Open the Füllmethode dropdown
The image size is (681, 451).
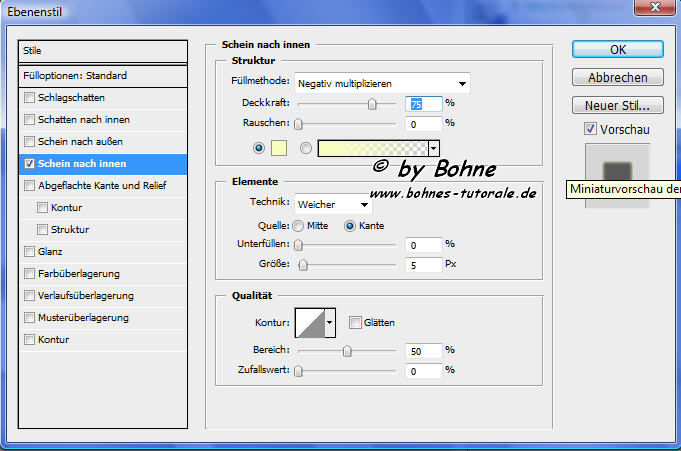coord(382,83)
